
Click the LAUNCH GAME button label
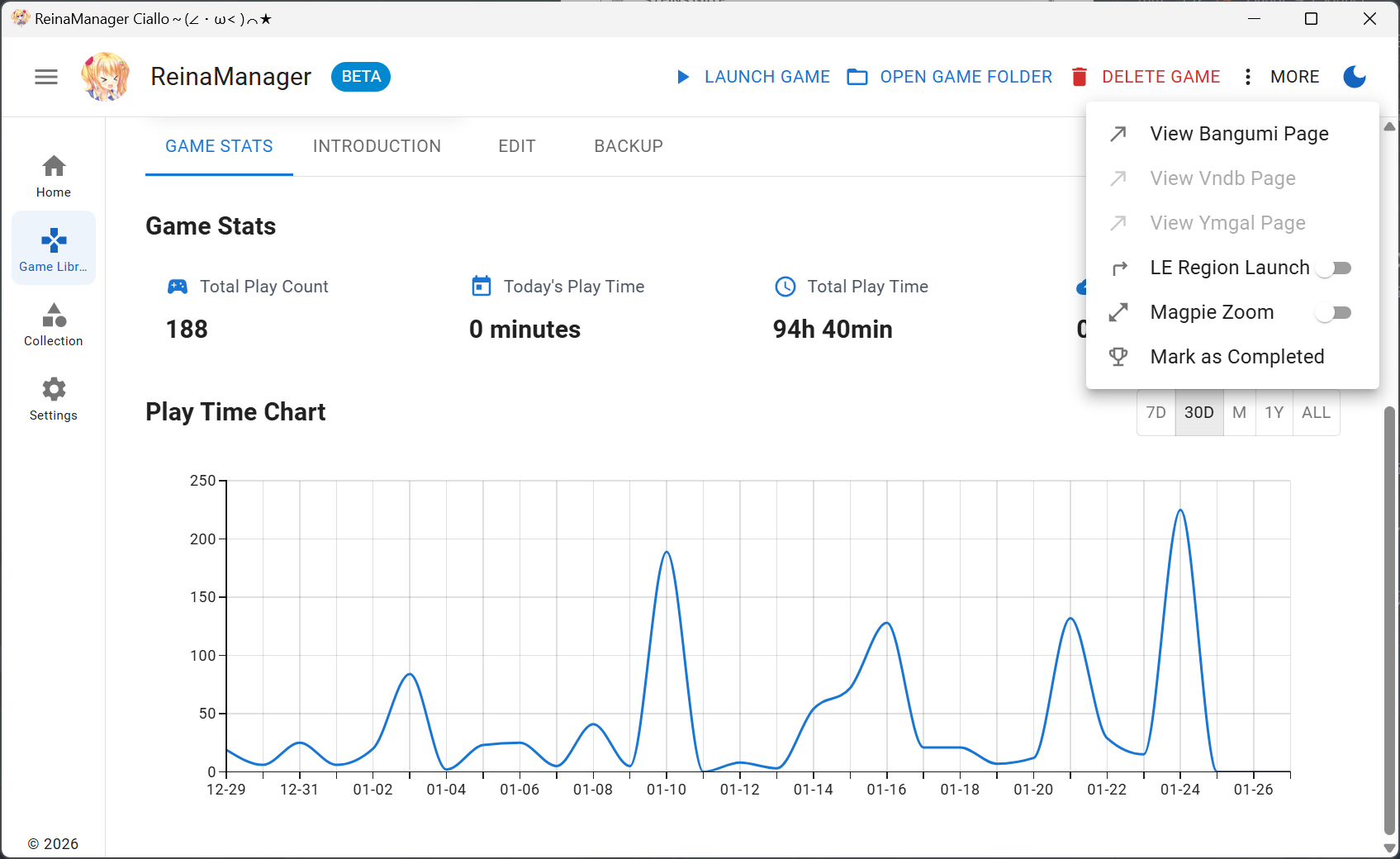point(767,77)
